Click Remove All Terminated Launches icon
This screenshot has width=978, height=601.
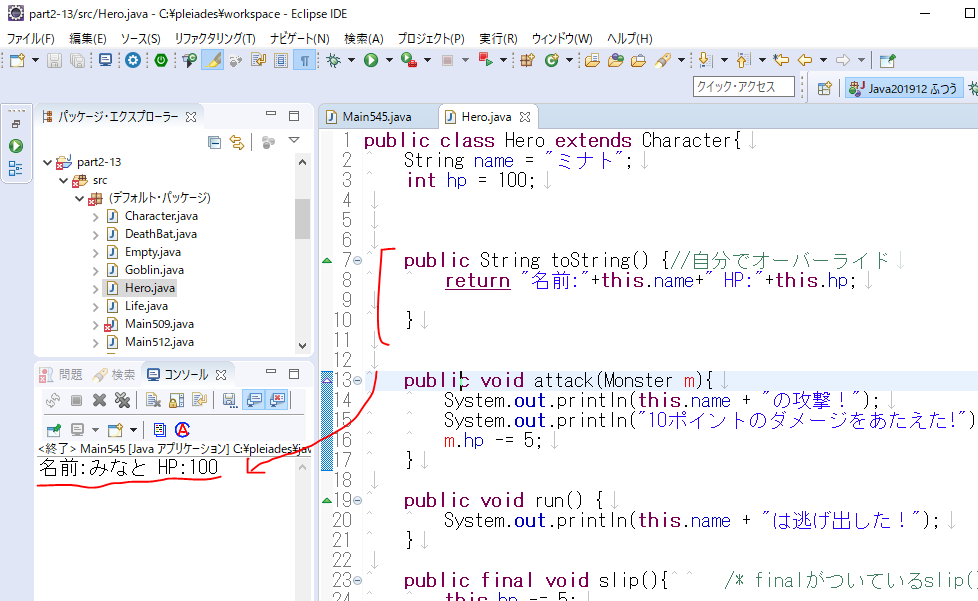coord(122,400)
